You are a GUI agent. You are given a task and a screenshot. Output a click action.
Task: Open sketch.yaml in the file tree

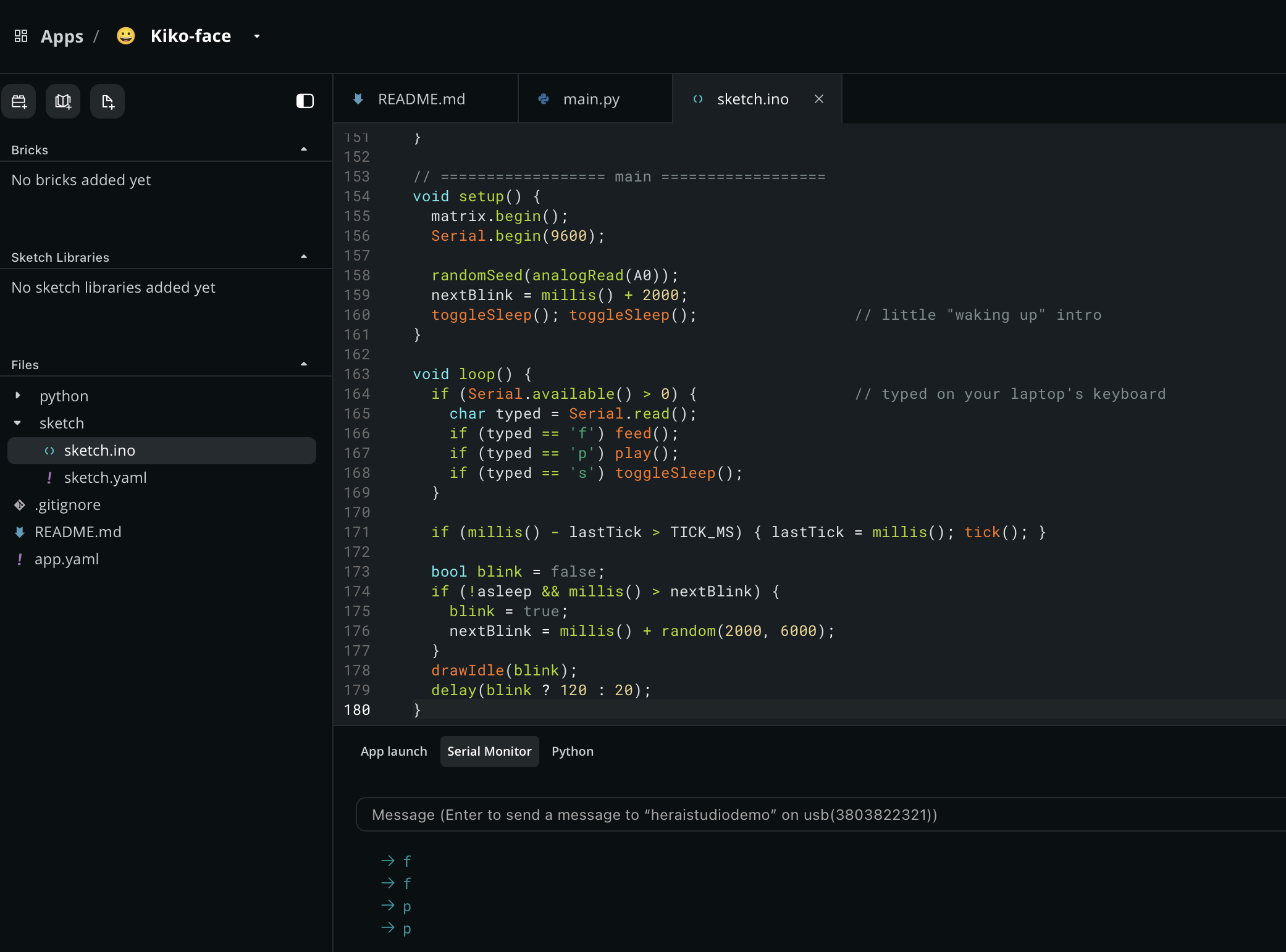(105, 478)
